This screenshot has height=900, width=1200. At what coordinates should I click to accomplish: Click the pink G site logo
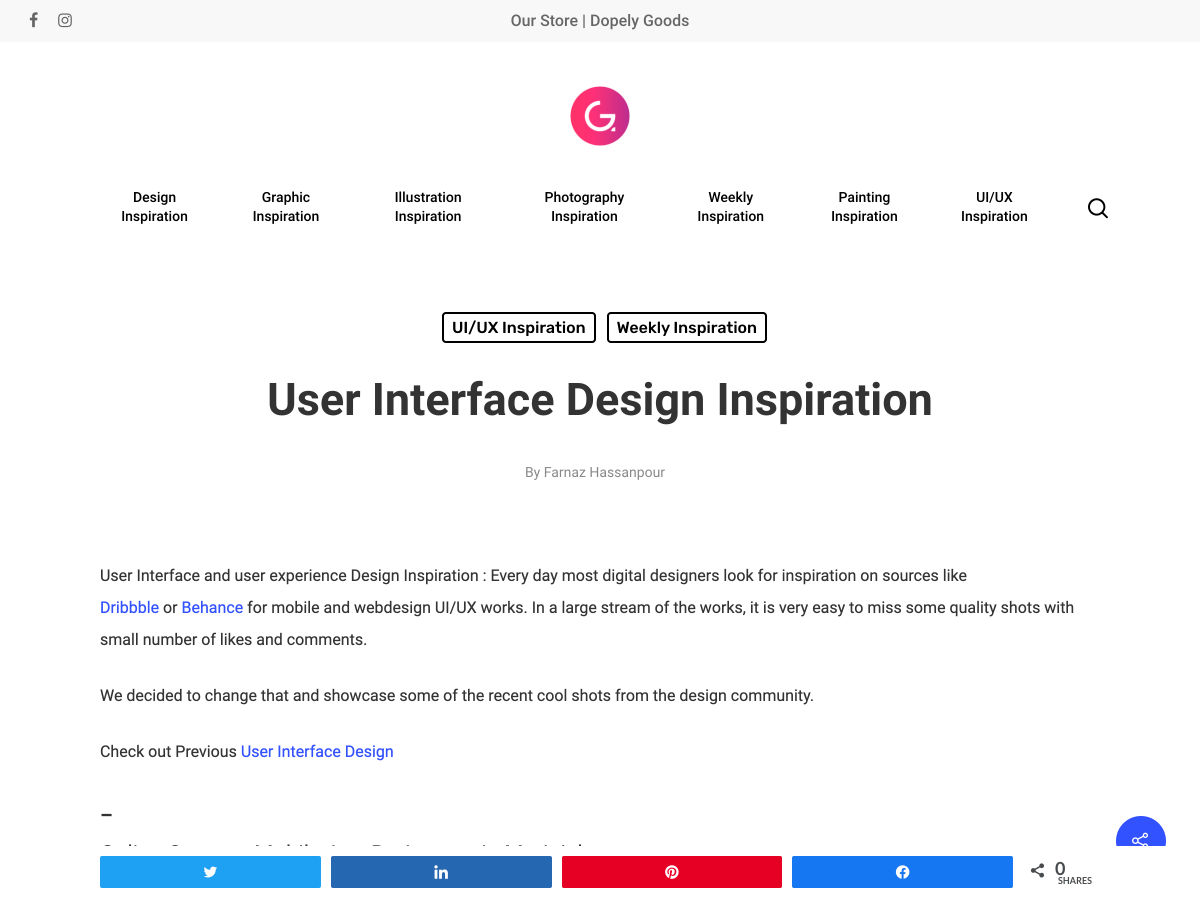(x=600, y=116)
